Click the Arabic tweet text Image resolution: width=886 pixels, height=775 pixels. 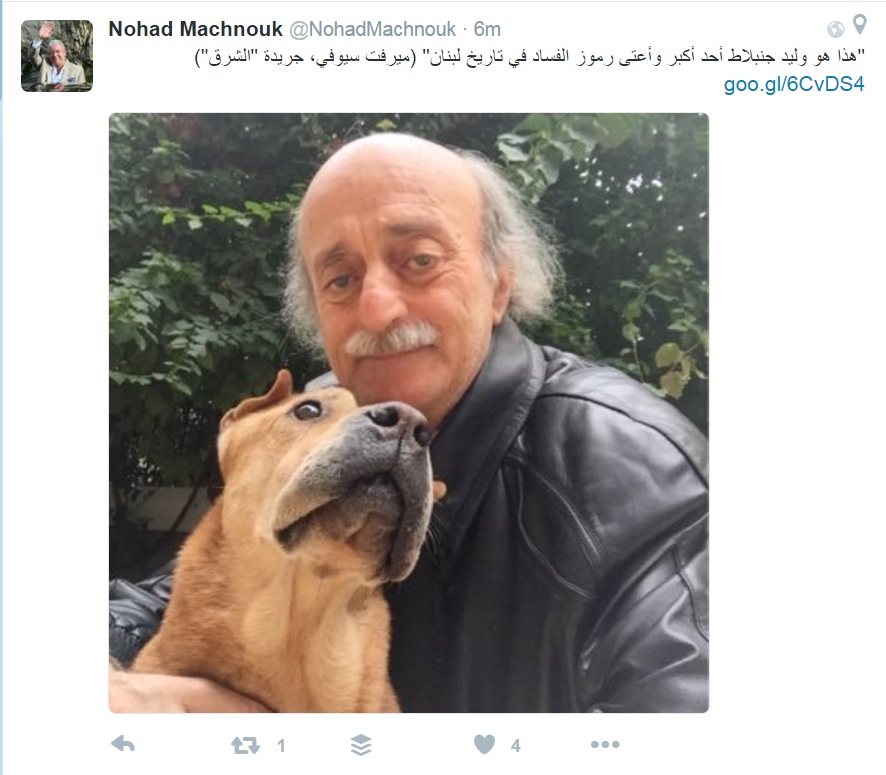pos(530,57)
